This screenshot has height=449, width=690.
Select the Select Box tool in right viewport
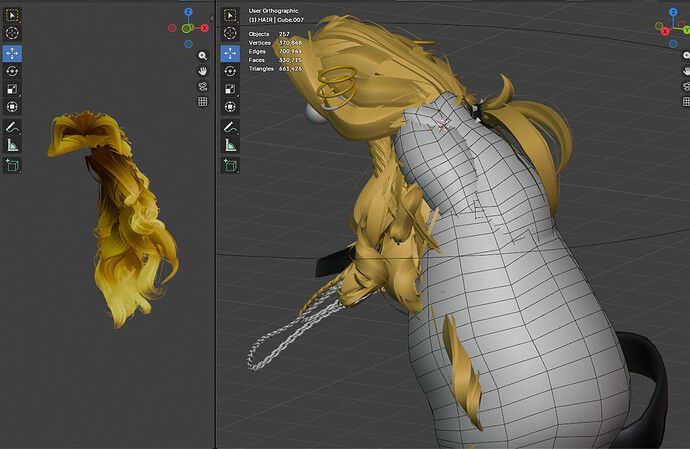(230, 15)
